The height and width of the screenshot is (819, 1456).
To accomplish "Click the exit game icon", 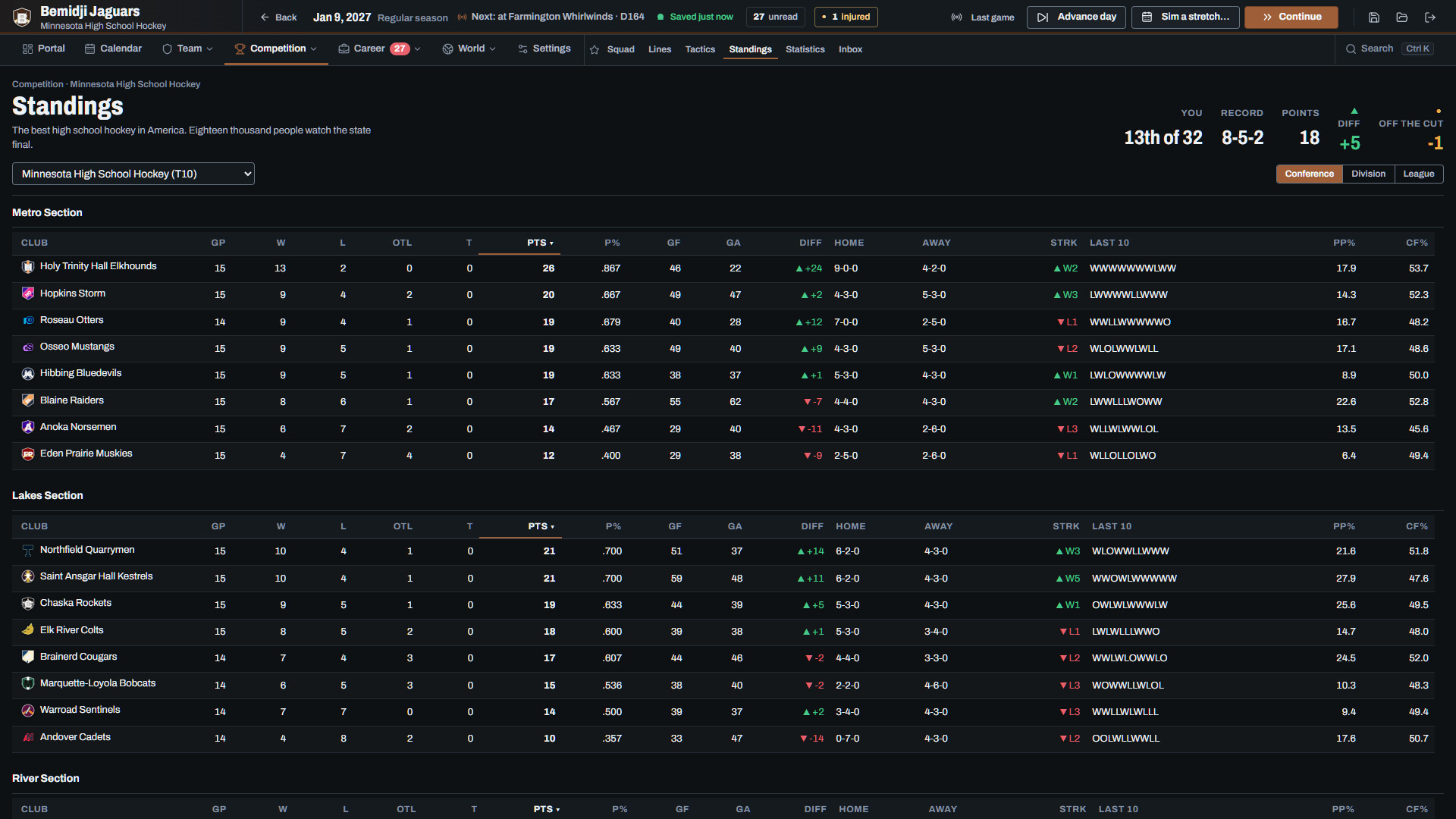I will point(1429,17).
